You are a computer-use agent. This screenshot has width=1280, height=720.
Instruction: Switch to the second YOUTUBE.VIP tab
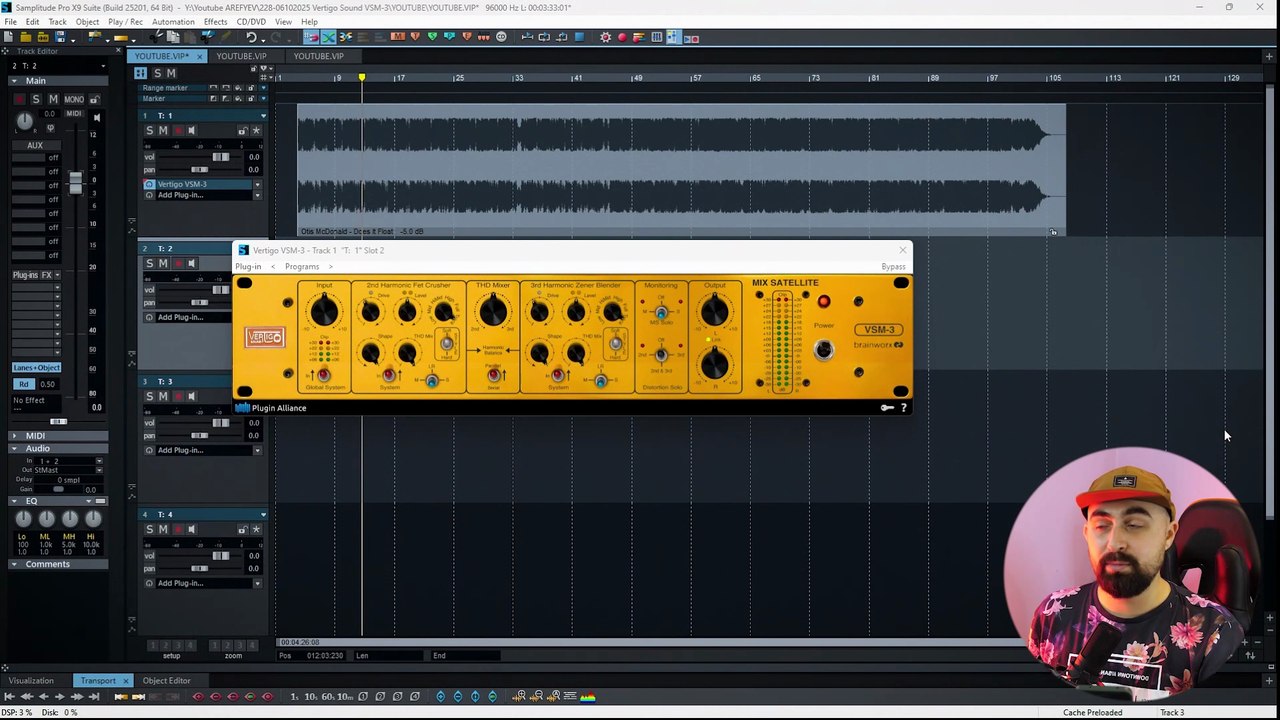pos(241,56)
